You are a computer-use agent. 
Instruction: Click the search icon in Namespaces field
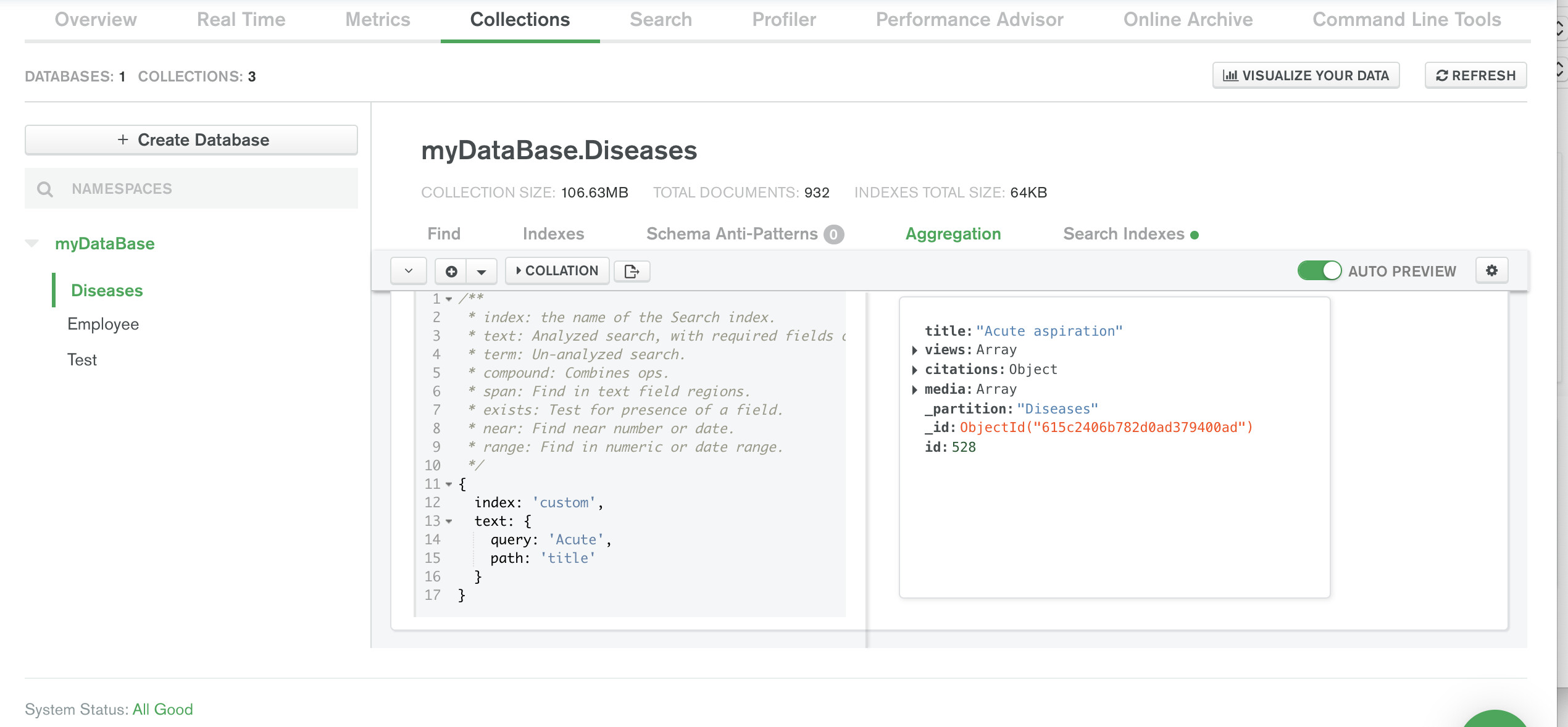[45, 189]
